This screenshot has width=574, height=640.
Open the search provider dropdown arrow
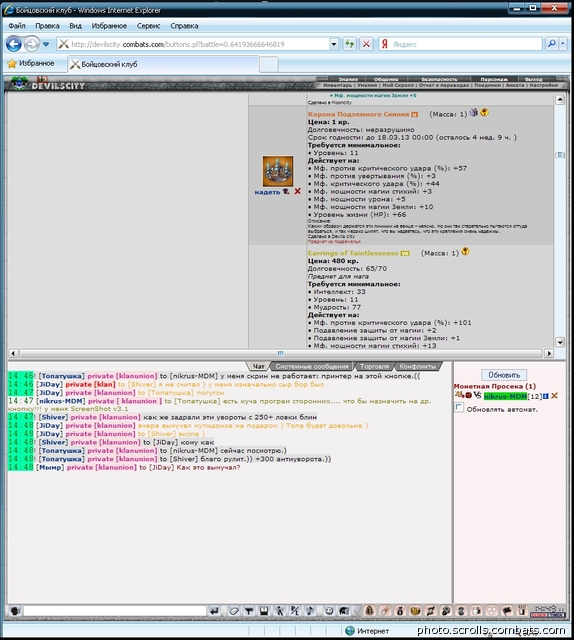tap(563, 44)
